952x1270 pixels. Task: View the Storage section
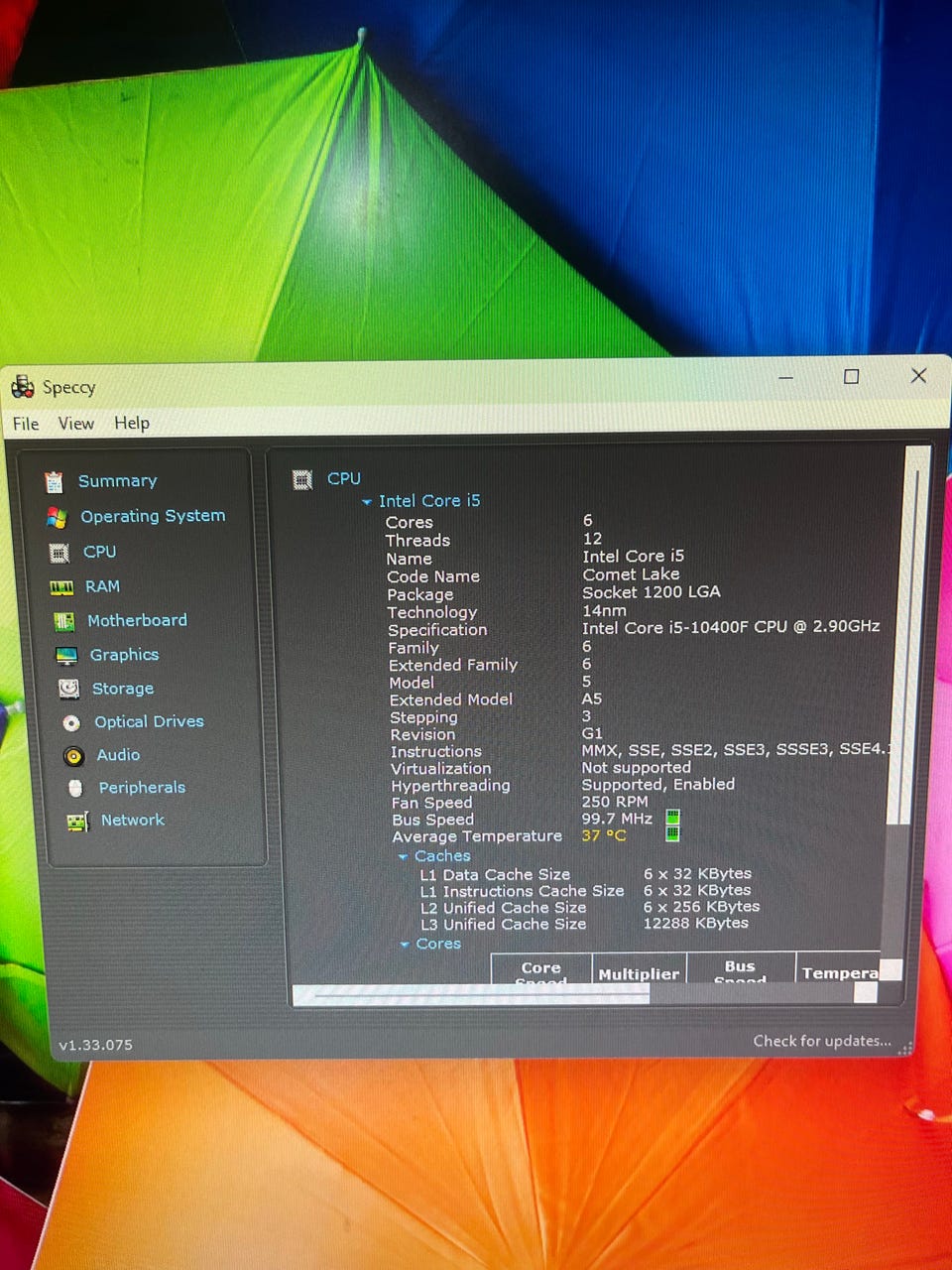(123, 689)
